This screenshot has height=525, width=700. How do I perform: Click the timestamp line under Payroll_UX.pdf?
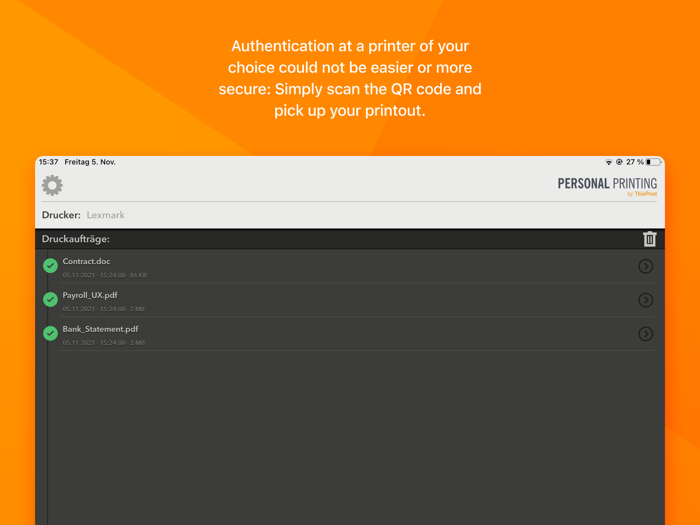click(x=104, y=309)
